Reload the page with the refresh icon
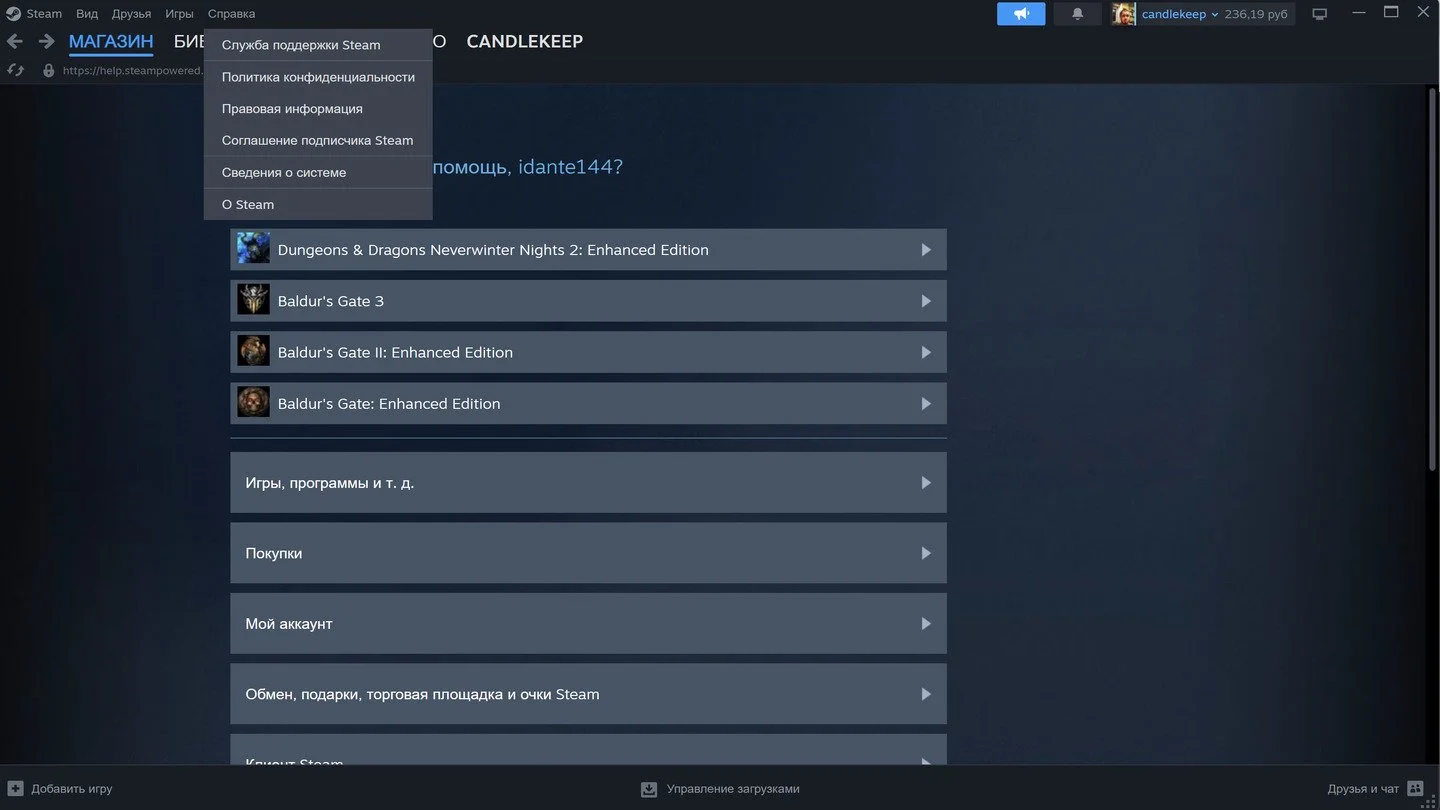Screen dimensions: 1440x810 click(x=15, y=71)
